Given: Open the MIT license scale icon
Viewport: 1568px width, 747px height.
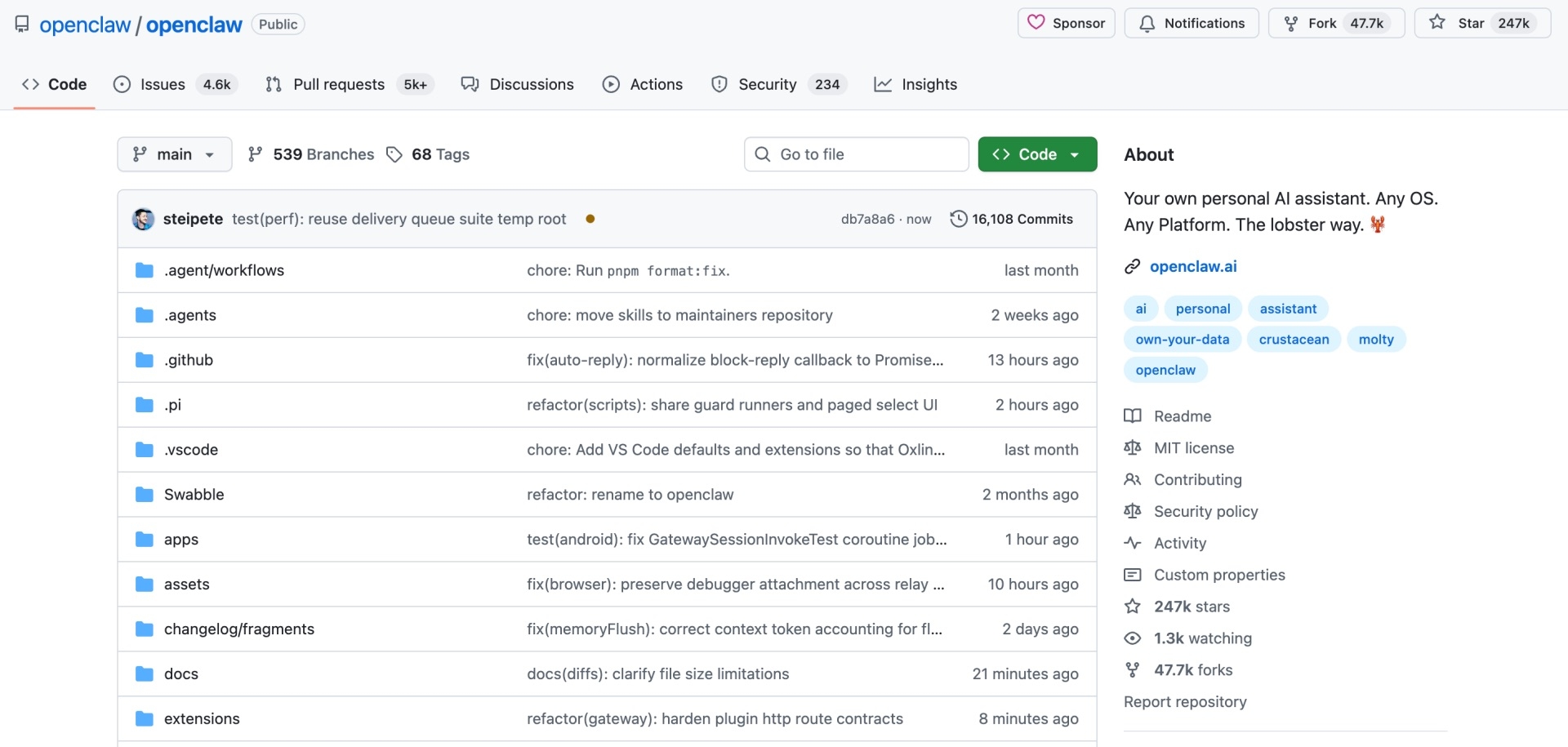Looking at the screenshot, I should coord(1134,447).
